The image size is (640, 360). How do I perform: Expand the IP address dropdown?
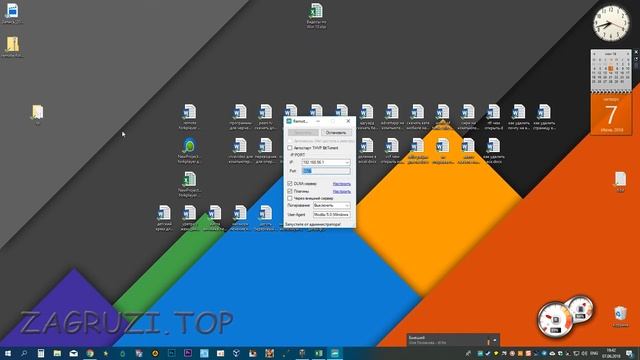click(347, 162)
